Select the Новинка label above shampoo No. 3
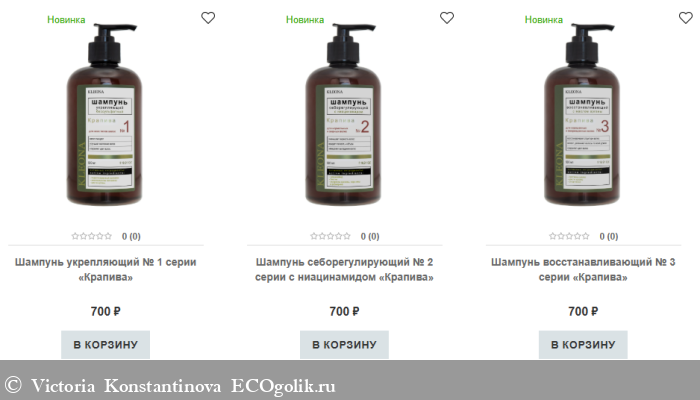700x400 pixels. click(544, 20)
